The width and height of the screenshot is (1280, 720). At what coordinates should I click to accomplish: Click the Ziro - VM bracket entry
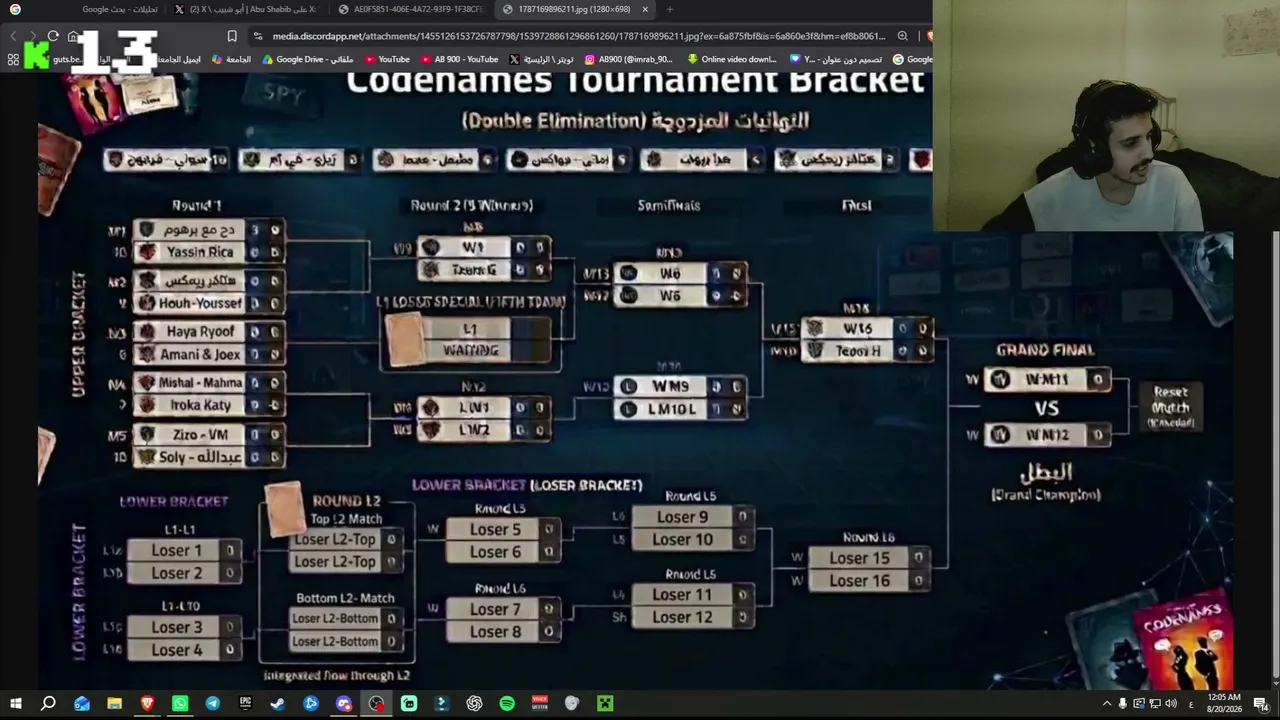pyautogui.click(x=210, y=435)
